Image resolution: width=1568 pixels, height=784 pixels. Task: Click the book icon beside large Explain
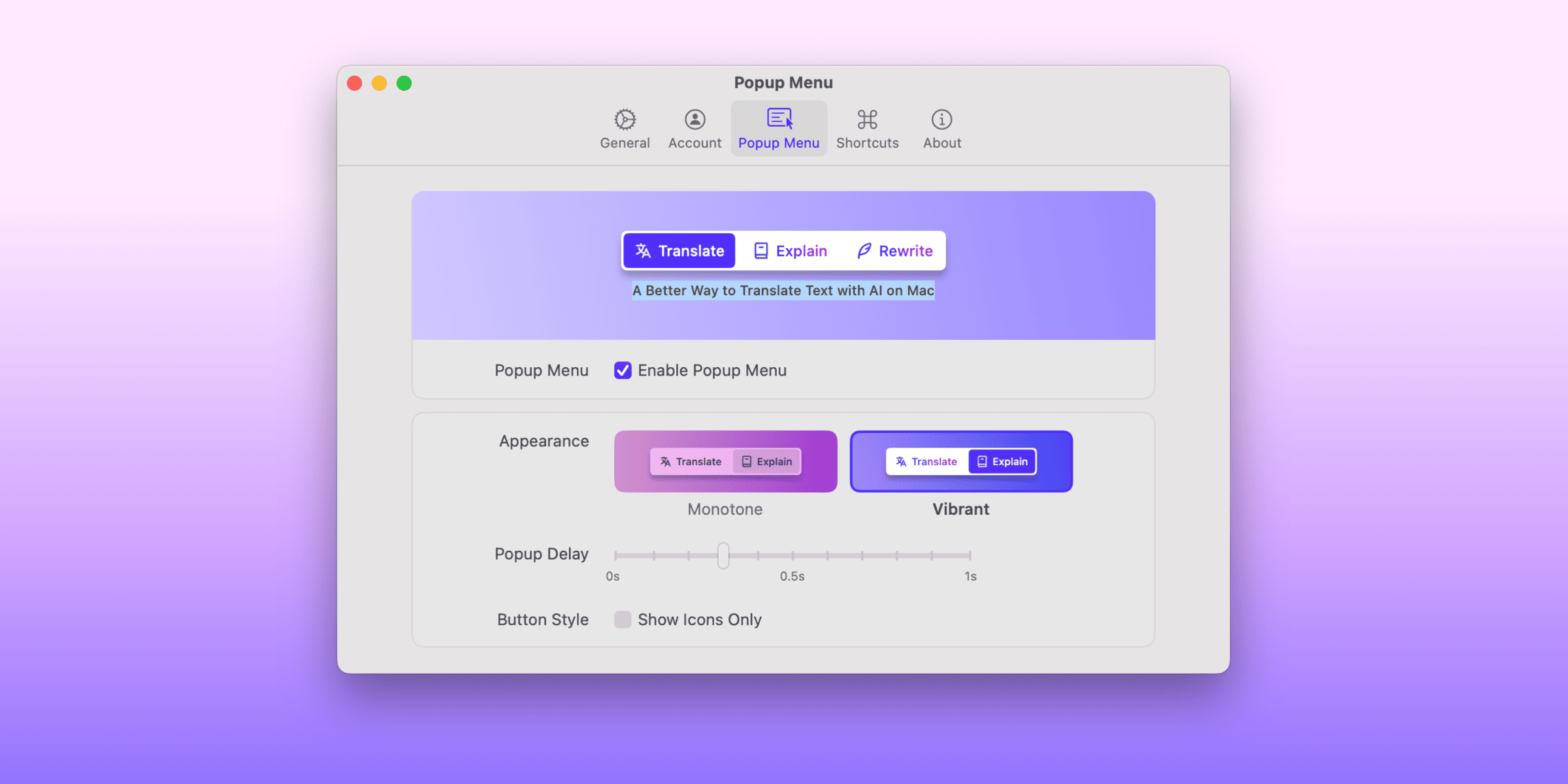[x=760, y=251]
